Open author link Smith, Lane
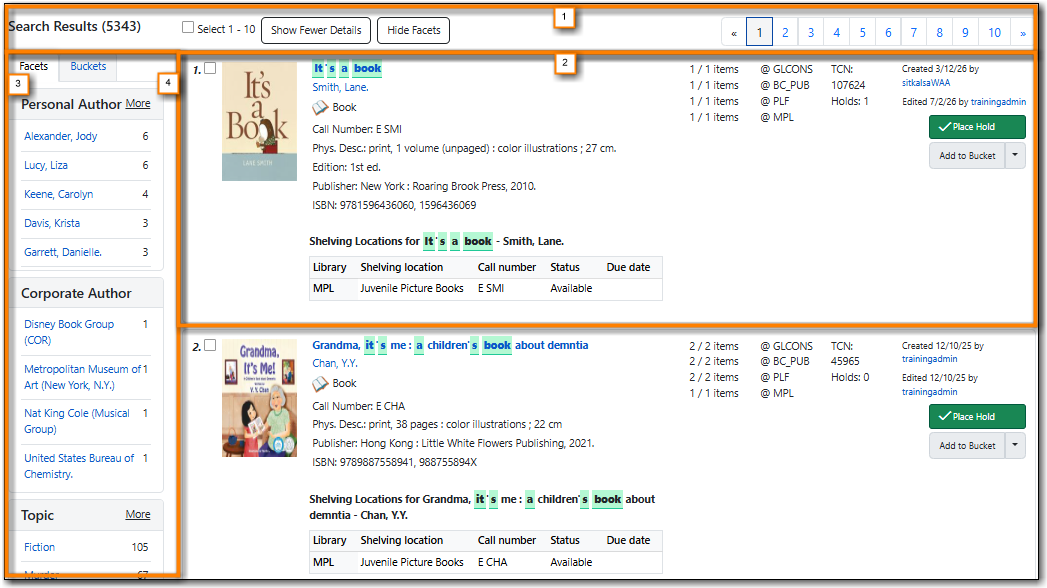1047x588 pixels. 340,87
